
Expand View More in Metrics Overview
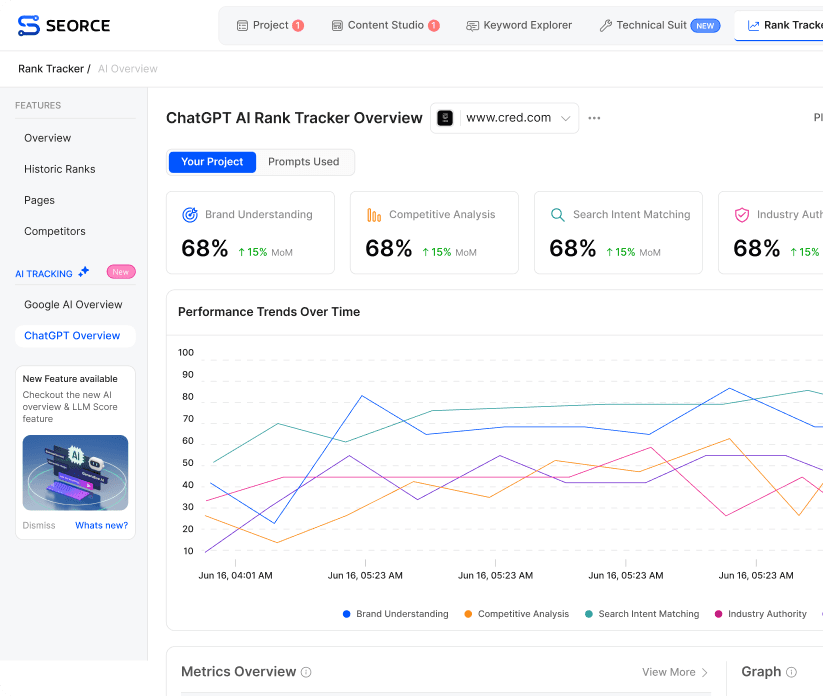674,672
